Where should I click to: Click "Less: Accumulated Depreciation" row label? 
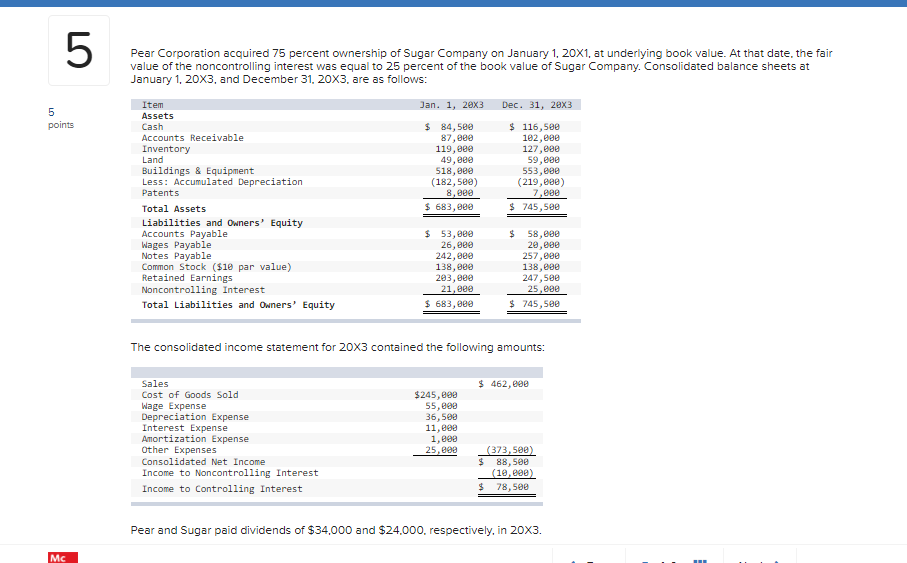tap(222, 182)
